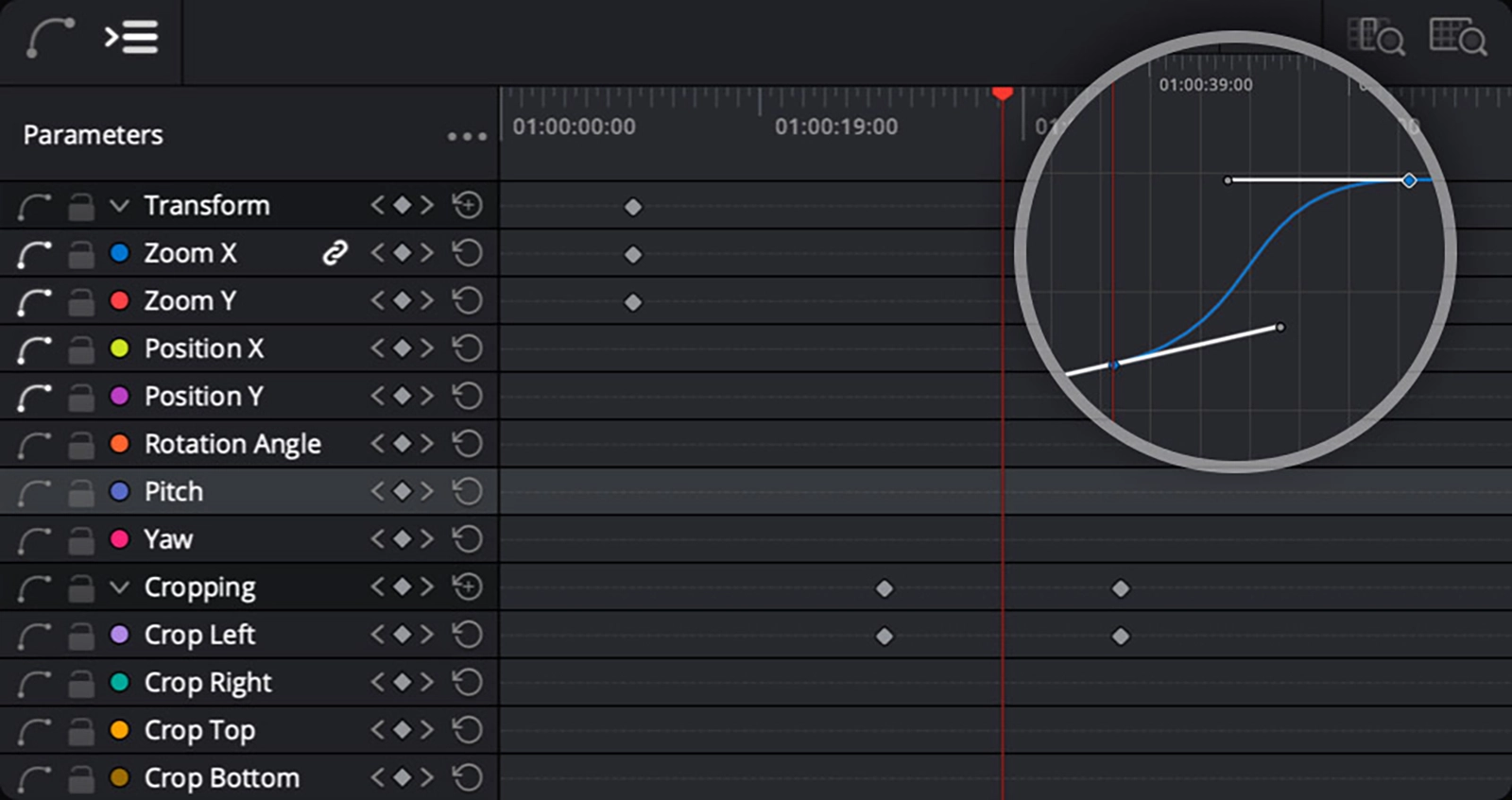Reset the Rotation Angle parameter
The width and height of the screenshot is (1512, 800).
coord(467,444)
